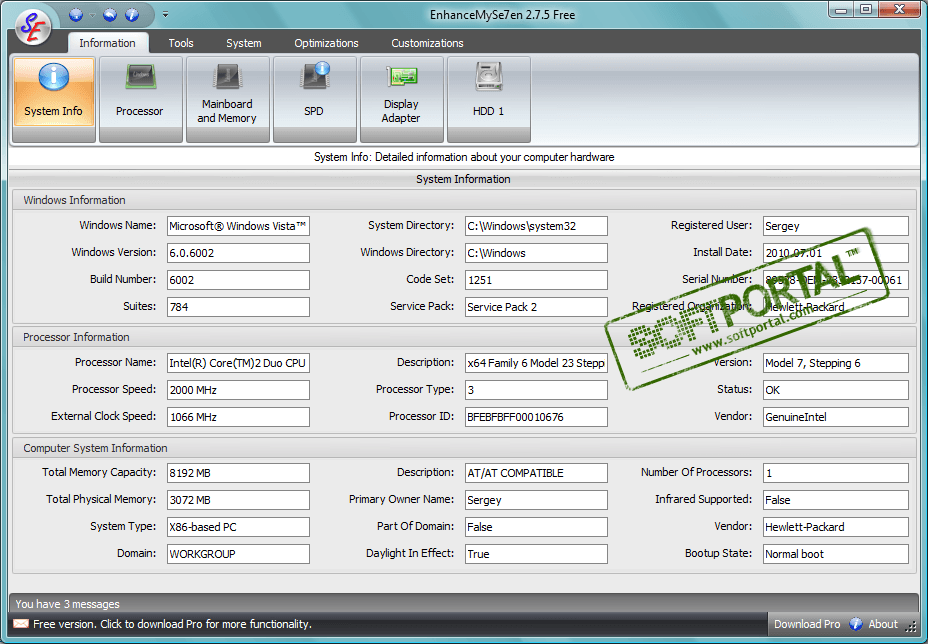Click the Code Set field 1251
Screen dimensions: 928x644
(x=536, y=280)
